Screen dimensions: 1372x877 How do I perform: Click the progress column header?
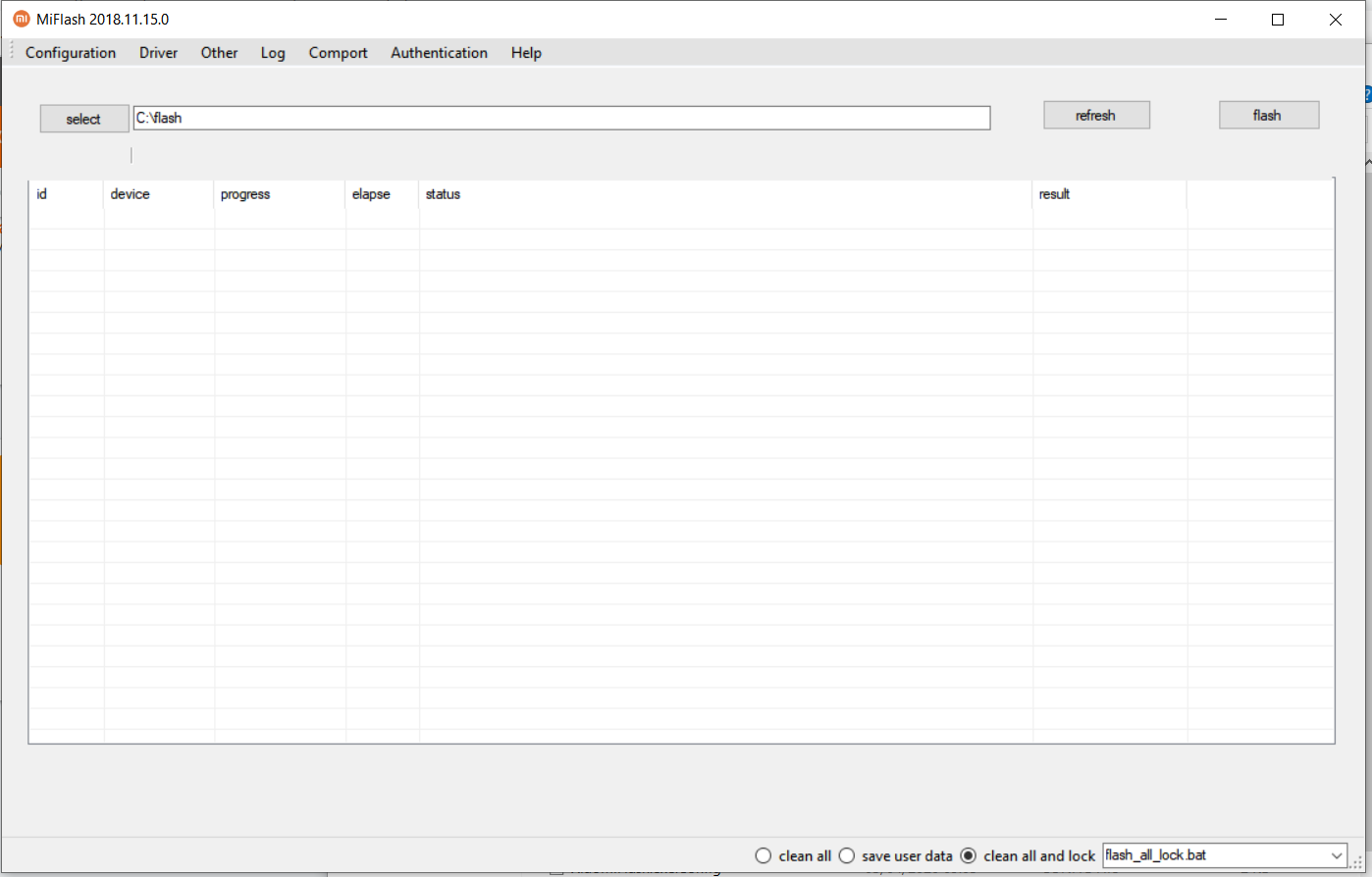280,194
